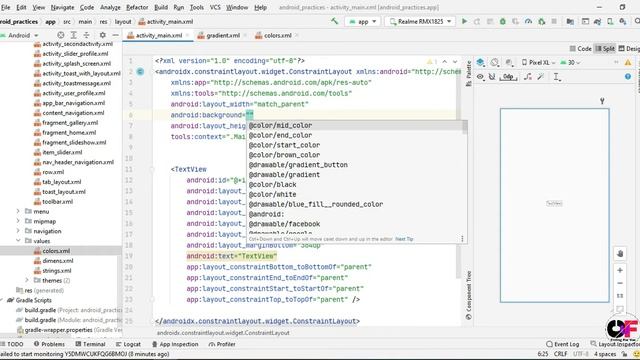
Task: Click the Debug app bug icon
Action: point(502,21)
